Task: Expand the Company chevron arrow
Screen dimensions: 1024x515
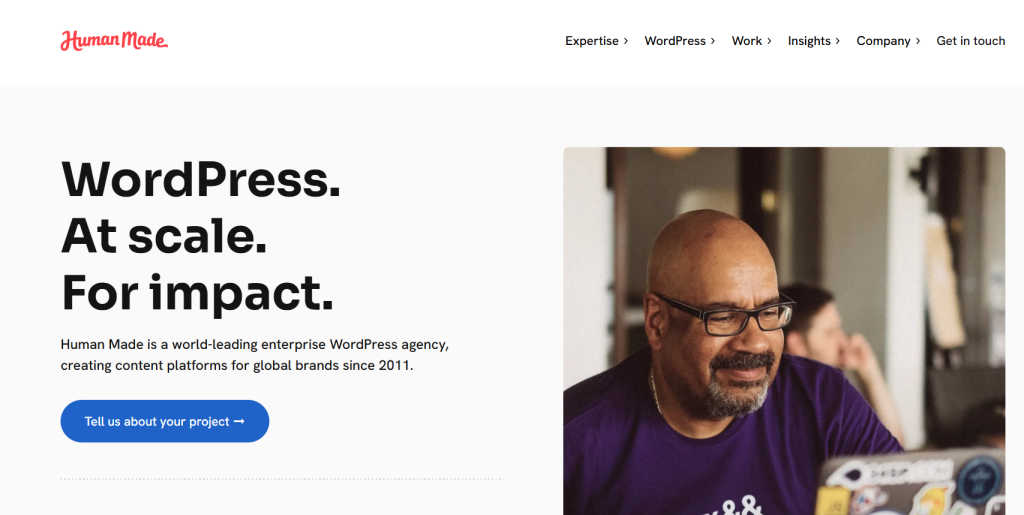Action: click(918, 40)
